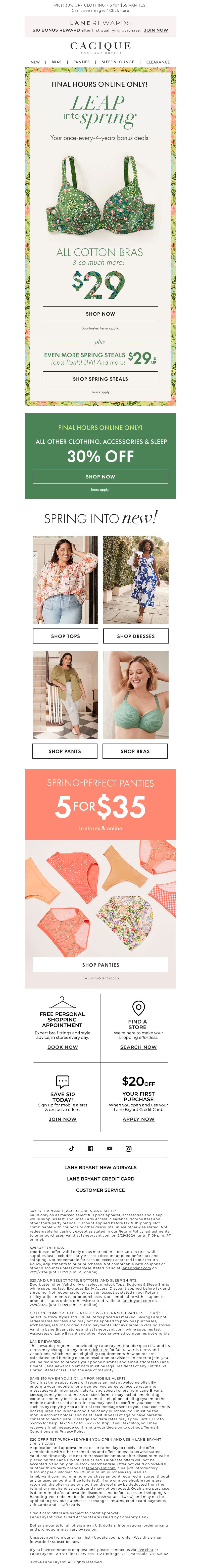Click the SHOP PANTIES button
The width and height of the screenshot is (201, 1568).
pyautogui.click(x=100, y=965)
